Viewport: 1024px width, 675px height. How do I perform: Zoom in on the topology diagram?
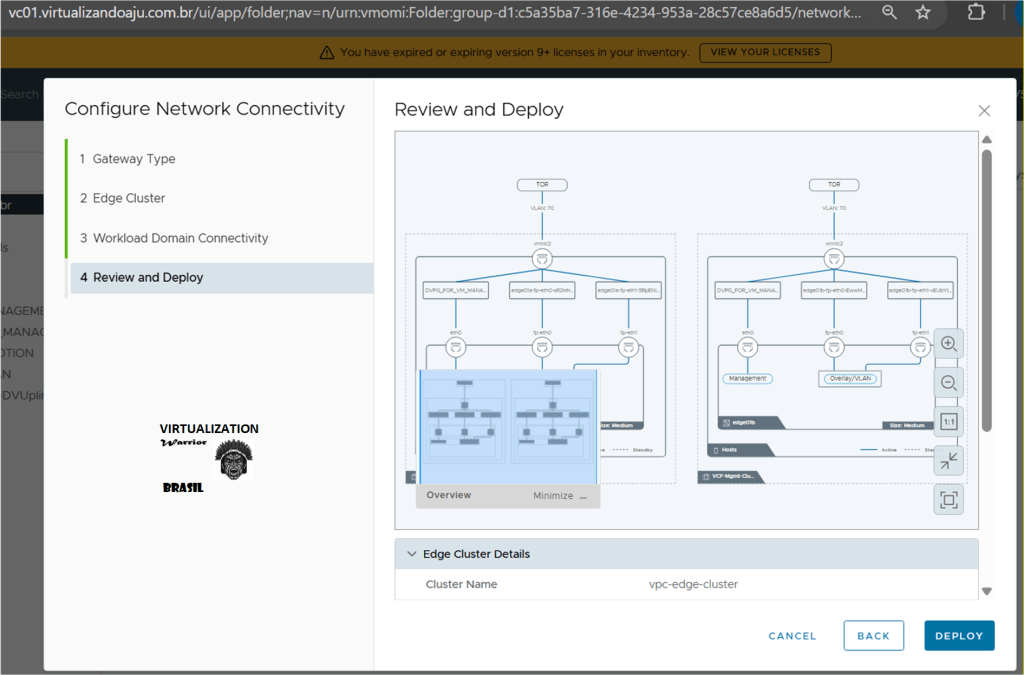coord(948,344)
